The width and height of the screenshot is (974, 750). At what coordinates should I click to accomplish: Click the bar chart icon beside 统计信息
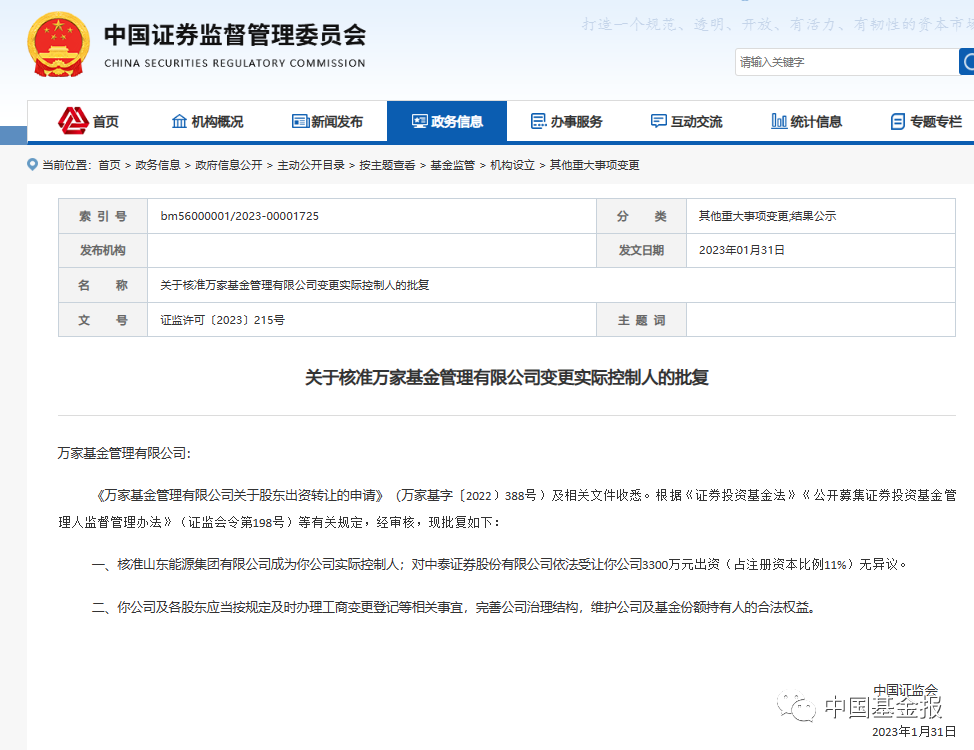coord(779,121)
